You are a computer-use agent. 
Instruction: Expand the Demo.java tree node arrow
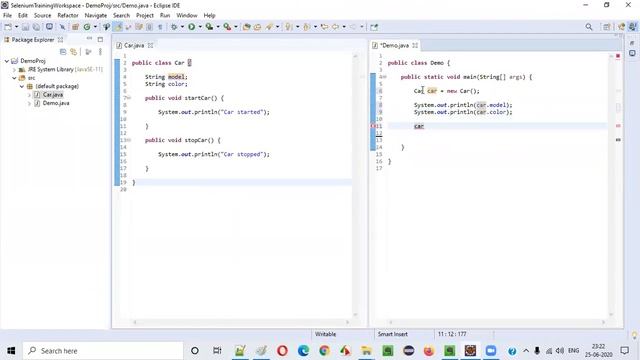[x=29, y=103]
